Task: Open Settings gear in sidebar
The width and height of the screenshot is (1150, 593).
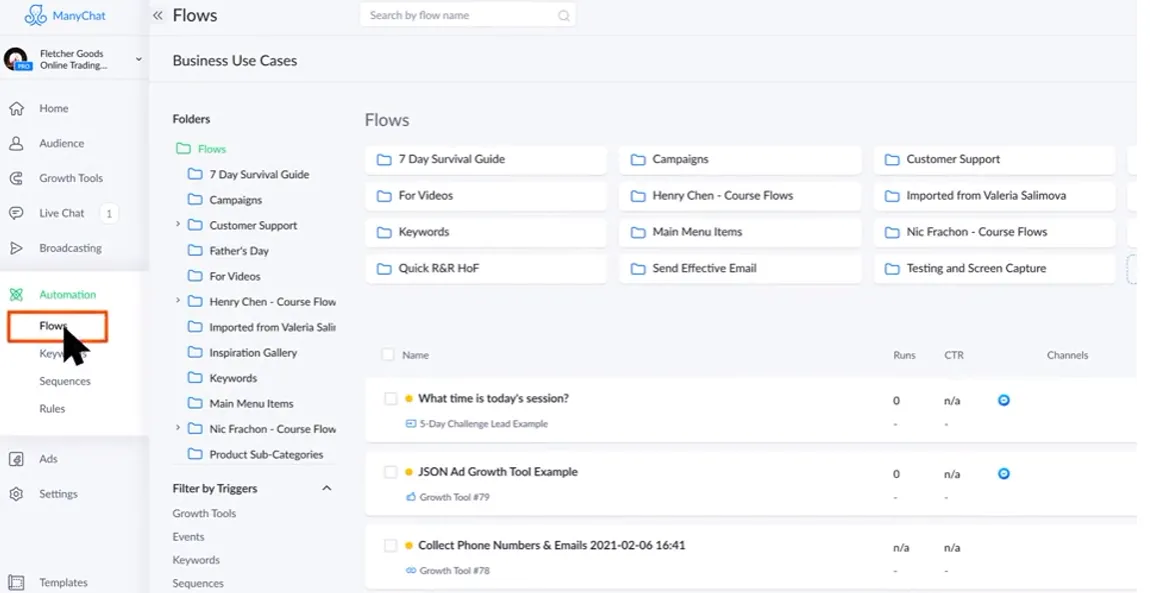Action: [16, 494]
